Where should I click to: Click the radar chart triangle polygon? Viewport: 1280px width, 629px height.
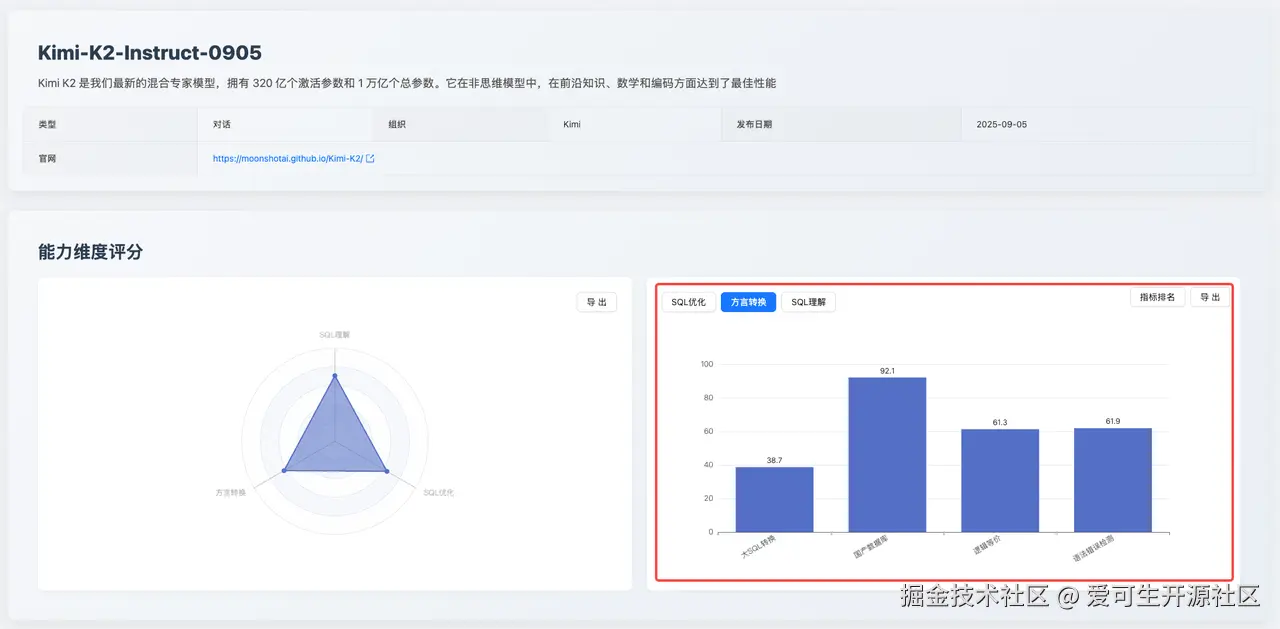[x=335, y=440]
